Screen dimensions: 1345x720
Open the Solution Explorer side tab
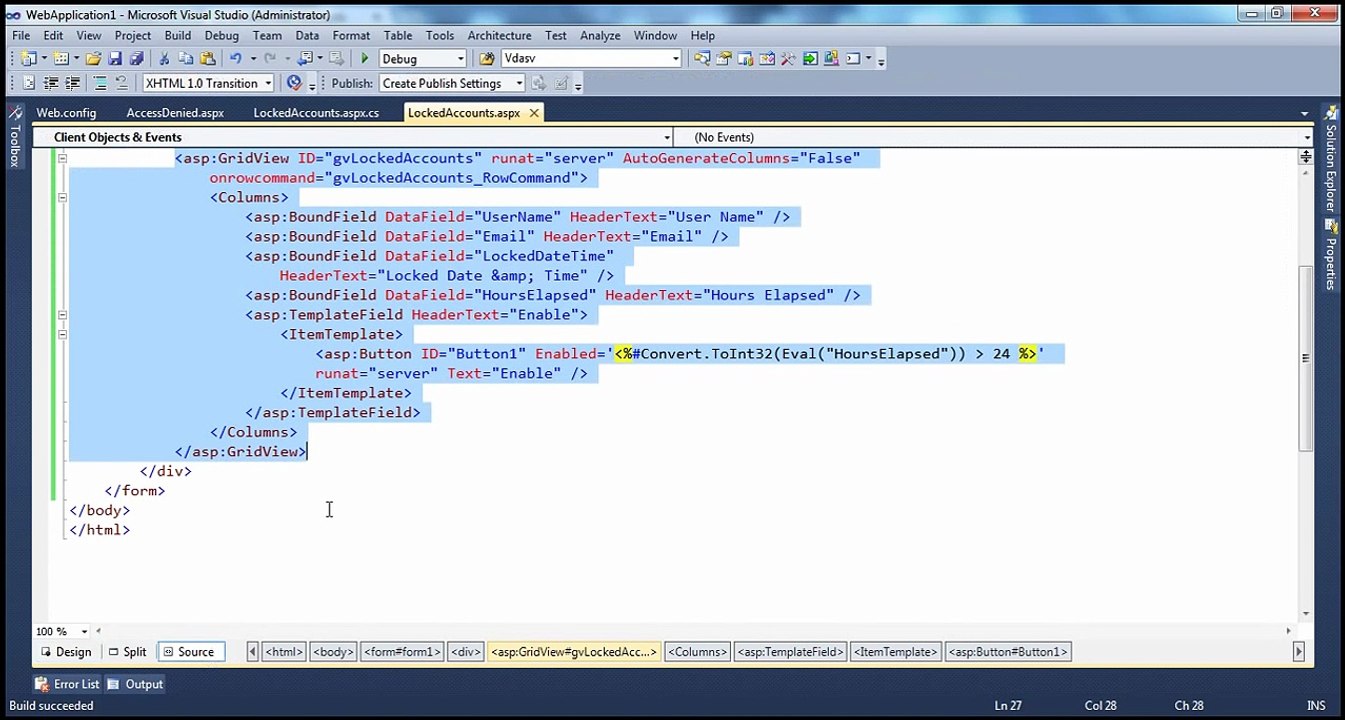[x=1331, y=158]
